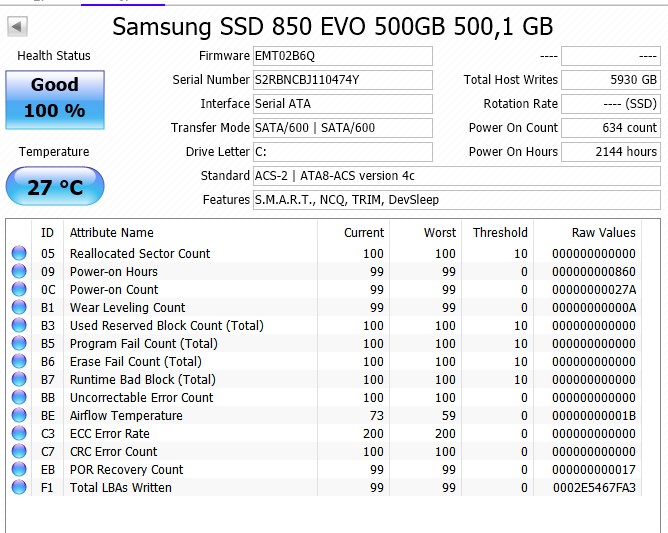Click the status orb for Uncorrectable Error Count
668x533 pixels.
tap(19, 397)
